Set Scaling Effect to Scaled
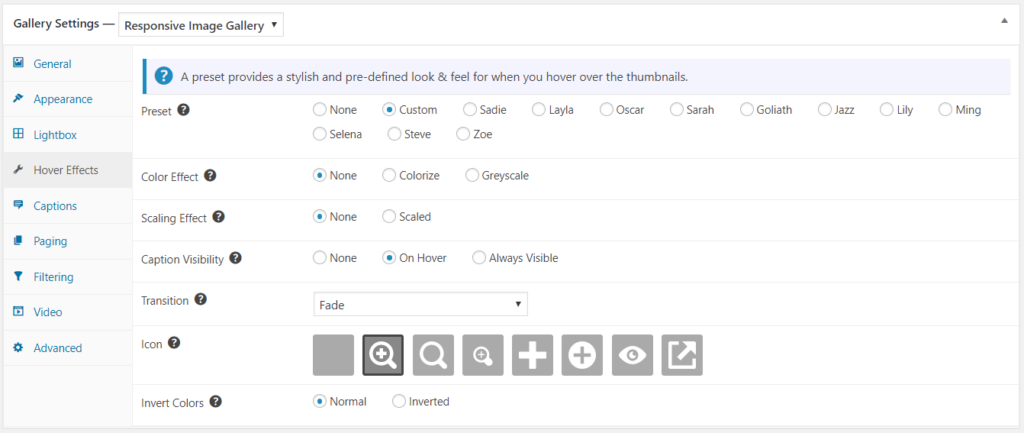1024x433 pixels. click(x=389, y=216)
